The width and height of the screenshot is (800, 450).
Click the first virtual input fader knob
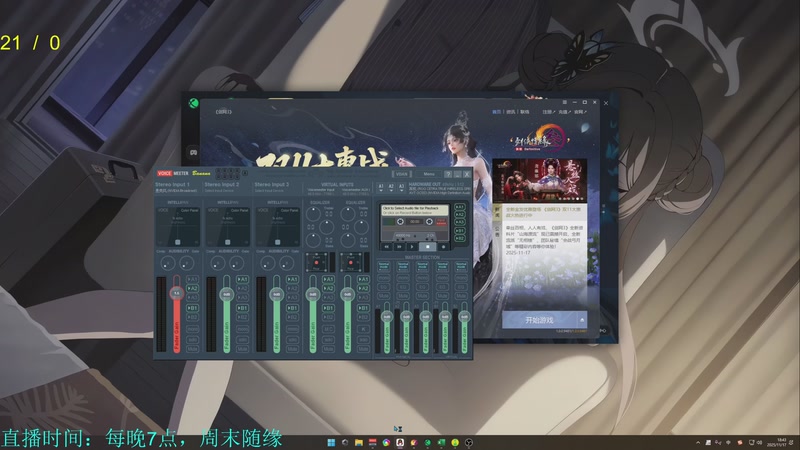click(312, 294)
